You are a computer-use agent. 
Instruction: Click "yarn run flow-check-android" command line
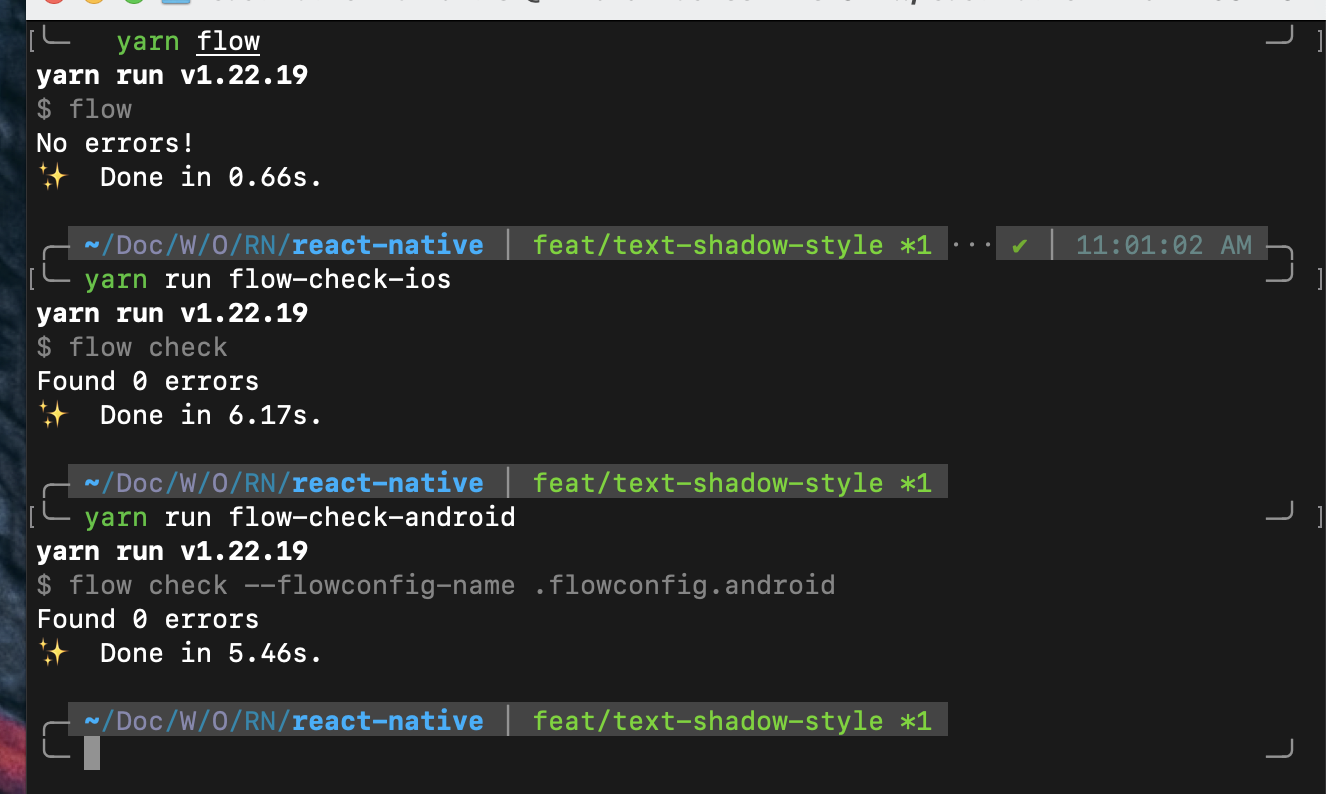pyautogui.click(x=300, y=517)
